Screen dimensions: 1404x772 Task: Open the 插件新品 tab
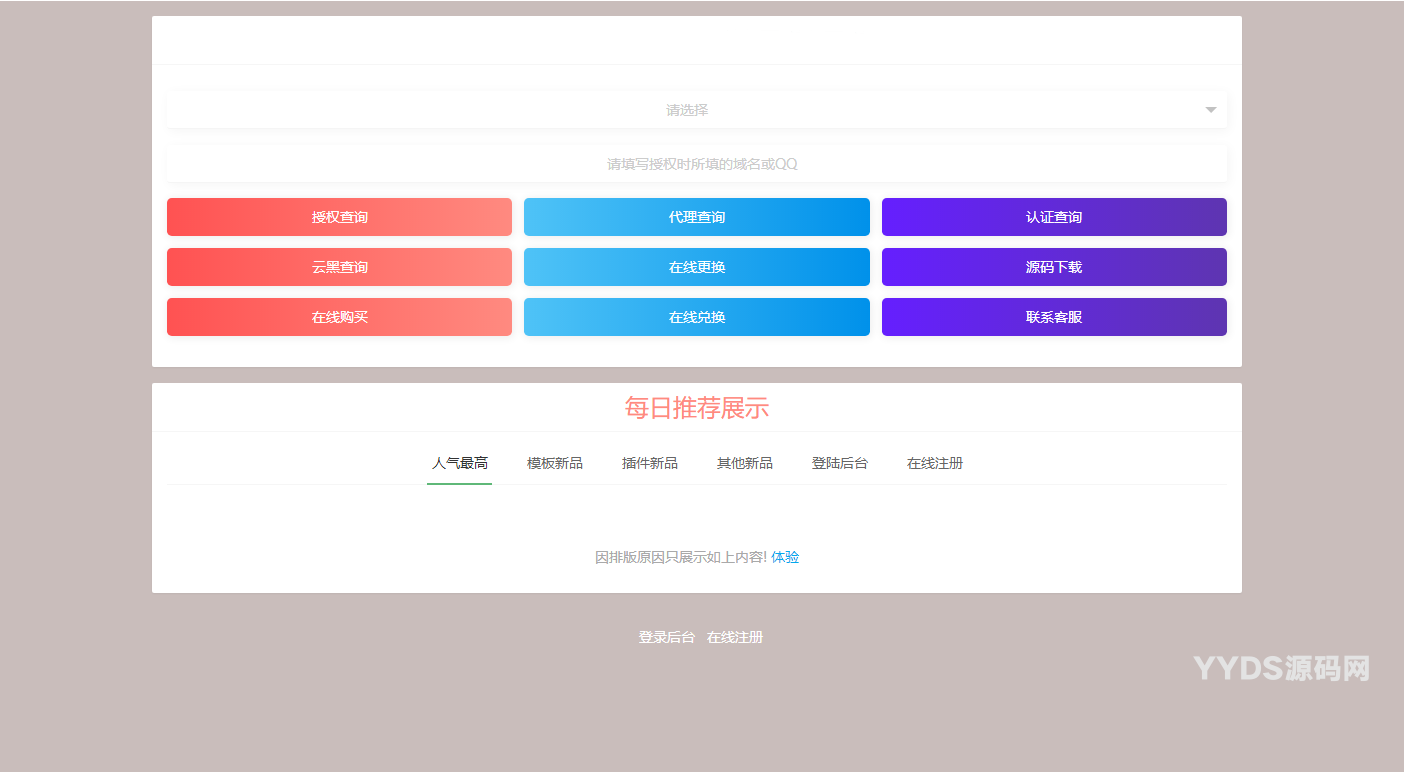(x=649, y=463)
